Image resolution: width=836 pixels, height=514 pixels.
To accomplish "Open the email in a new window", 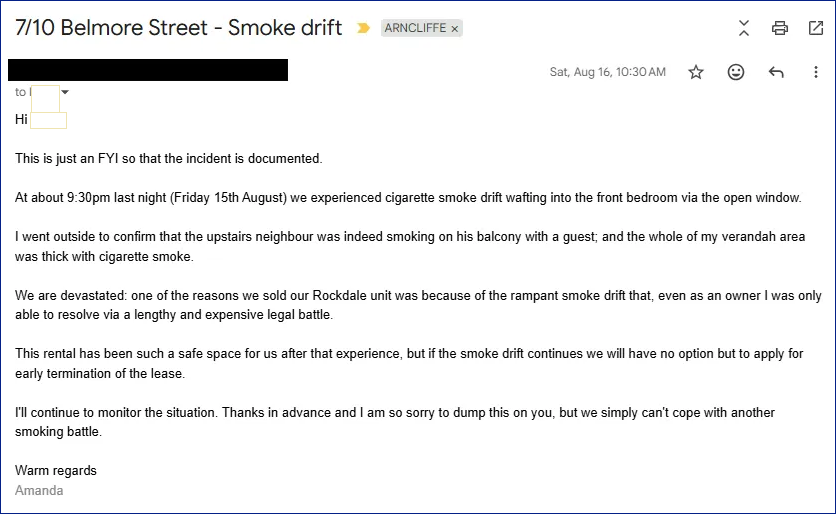I will [x=816, y=28].
